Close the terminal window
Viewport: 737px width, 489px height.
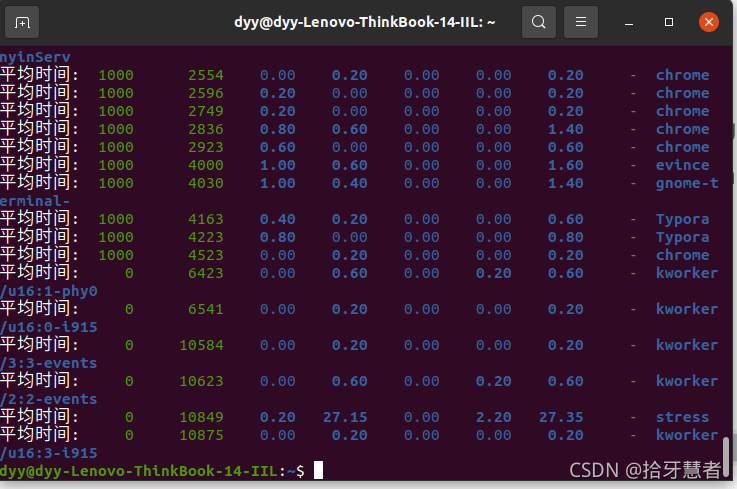(709, 22)
